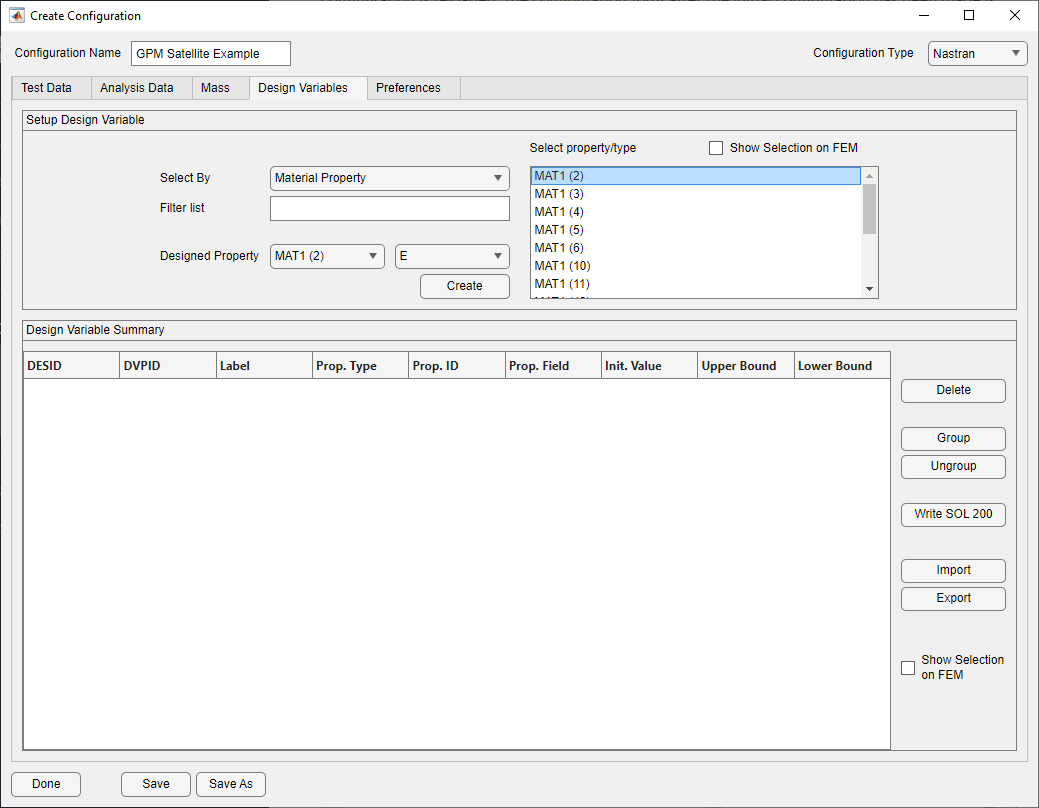Click the property list scroll-up arrow
Screen dimensions: 1039x808
(869, 176)
